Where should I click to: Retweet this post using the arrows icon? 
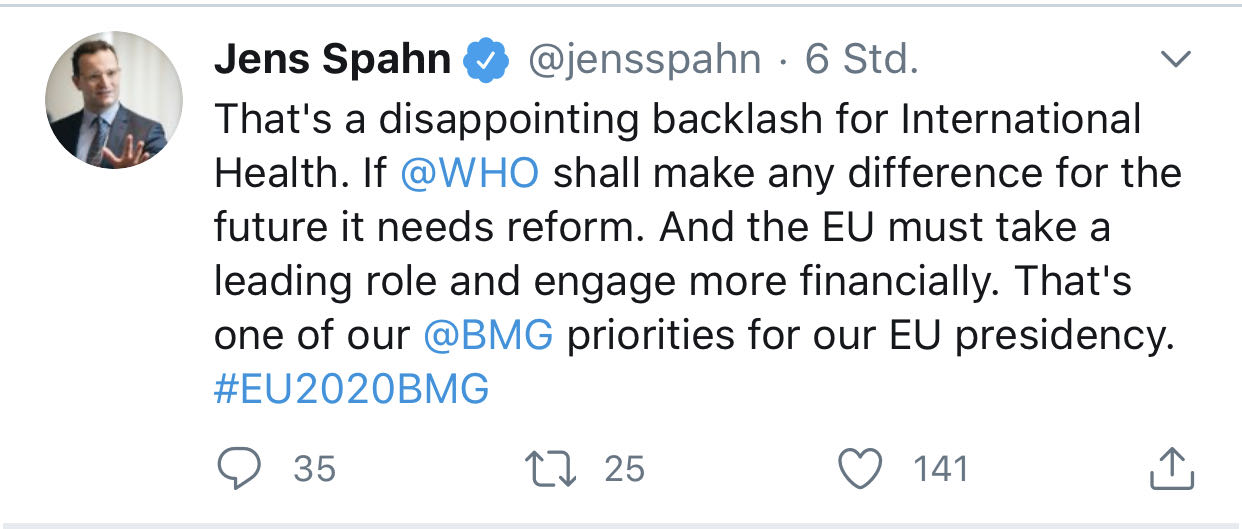coord(550,468)
